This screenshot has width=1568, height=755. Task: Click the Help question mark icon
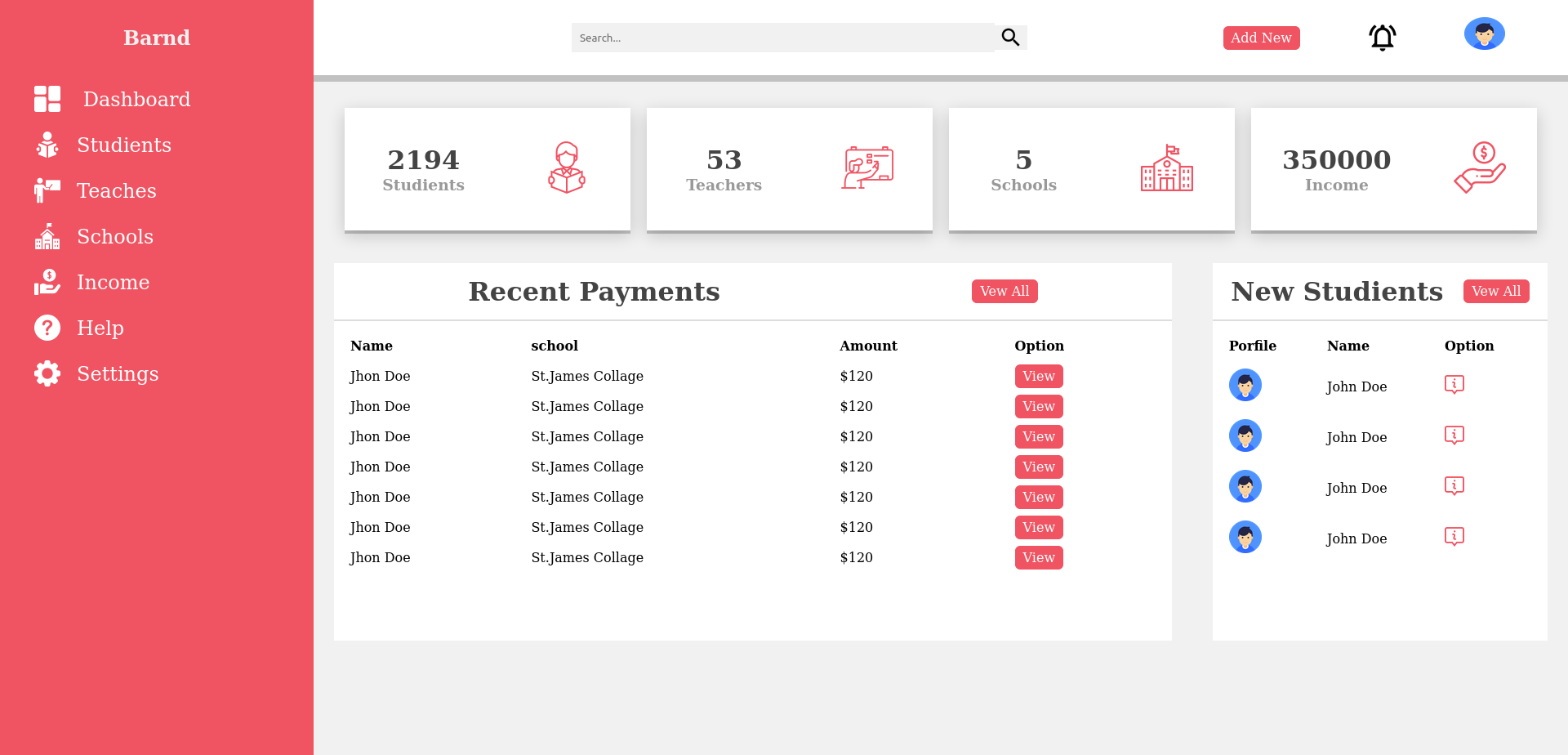click(x=47, y=328)
